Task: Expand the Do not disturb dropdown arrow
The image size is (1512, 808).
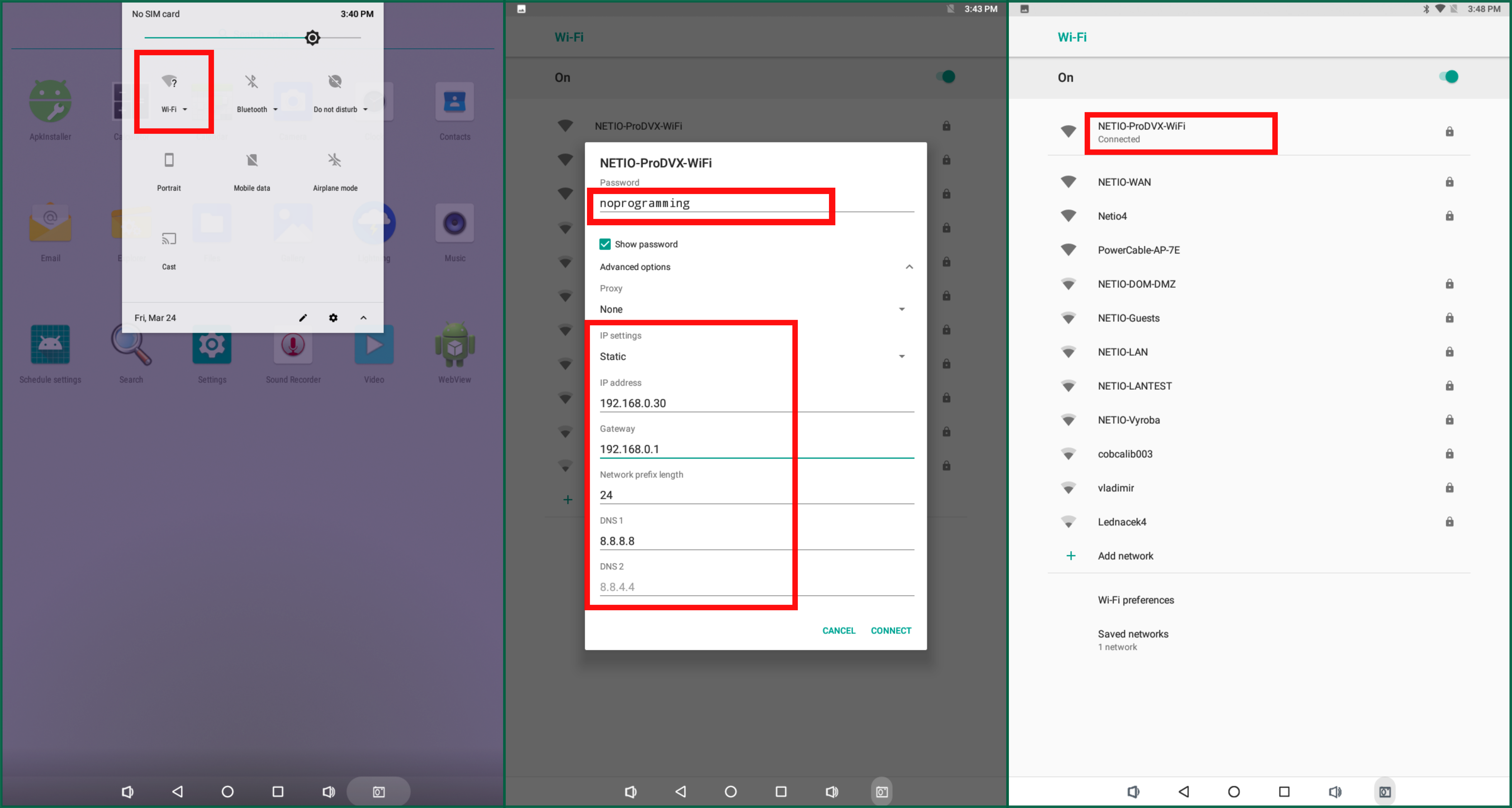Action: 365,109
